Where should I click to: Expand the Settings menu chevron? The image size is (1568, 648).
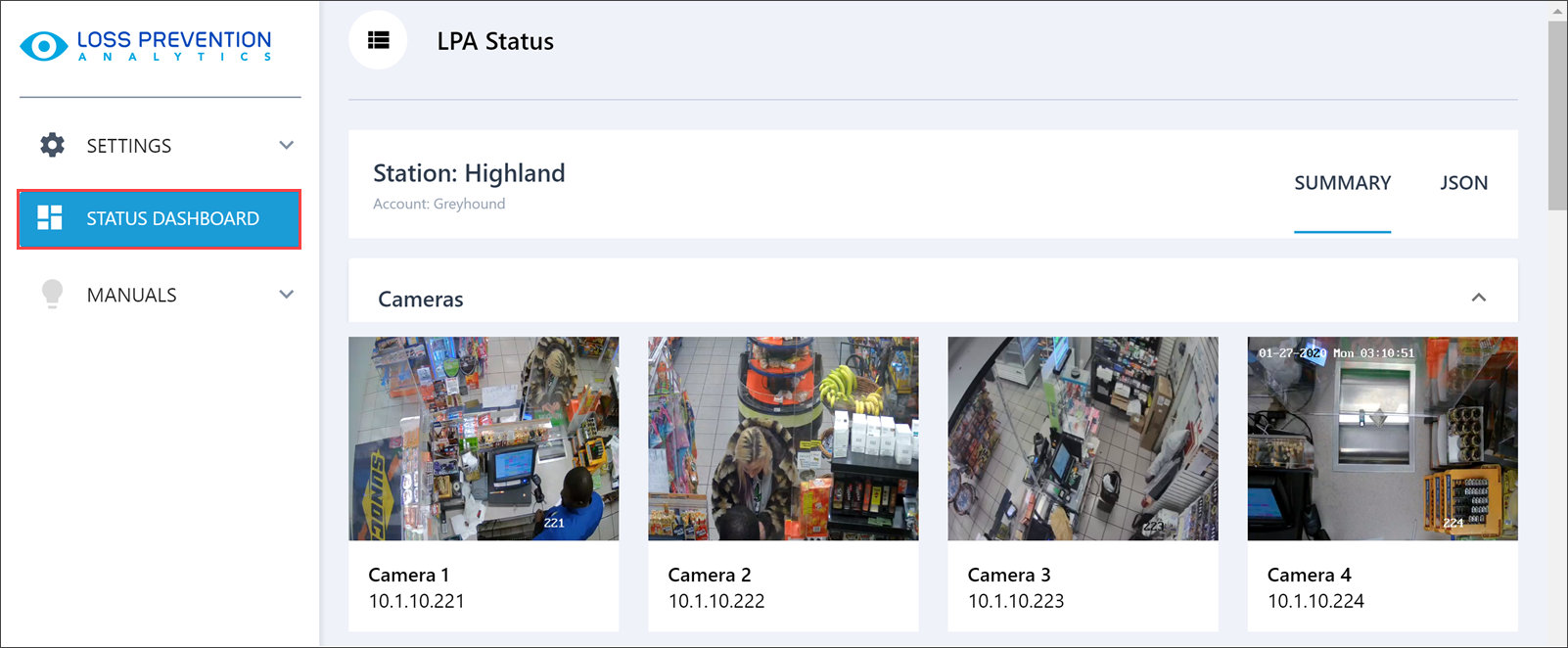pos(286,146)
